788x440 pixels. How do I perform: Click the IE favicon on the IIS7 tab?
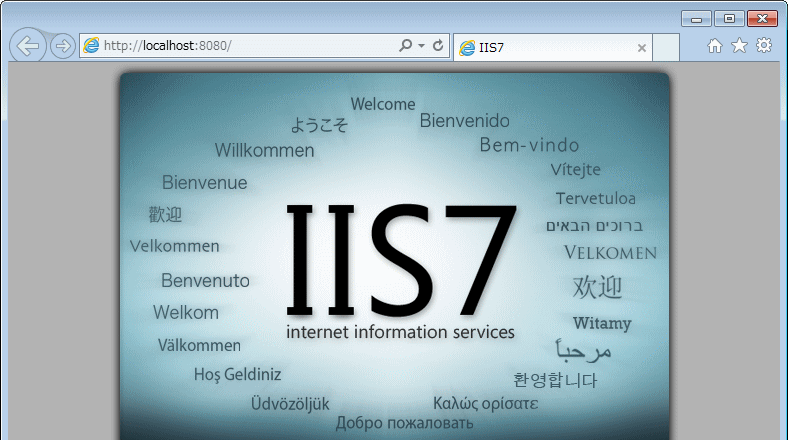coord(467,48)
